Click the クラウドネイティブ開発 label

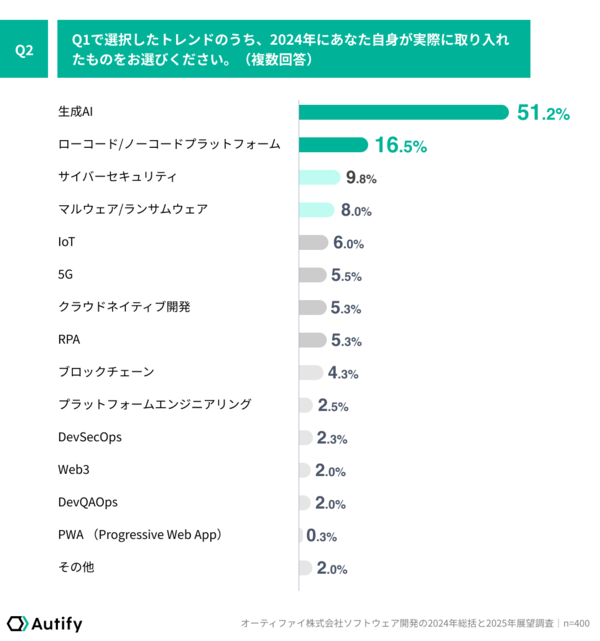click(124, 307)
